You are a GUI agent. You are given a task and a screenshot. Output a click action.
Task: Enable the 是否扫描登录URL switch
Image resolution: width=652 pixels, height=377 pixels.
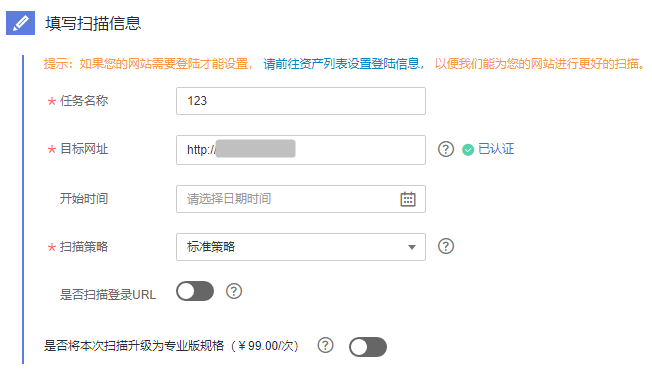(195, 291)
